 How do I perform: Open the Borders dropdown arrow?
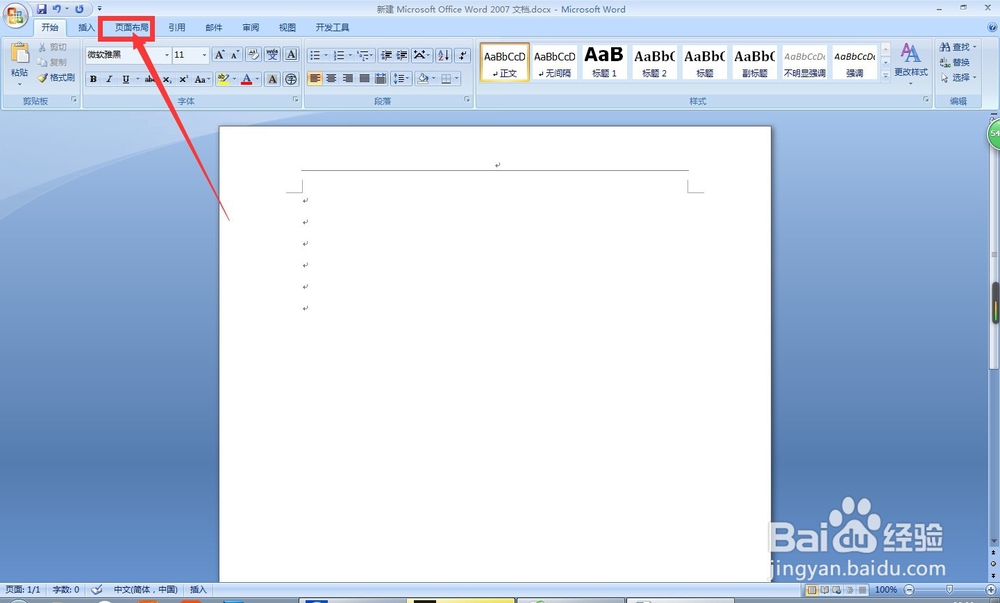coord(457,78)
